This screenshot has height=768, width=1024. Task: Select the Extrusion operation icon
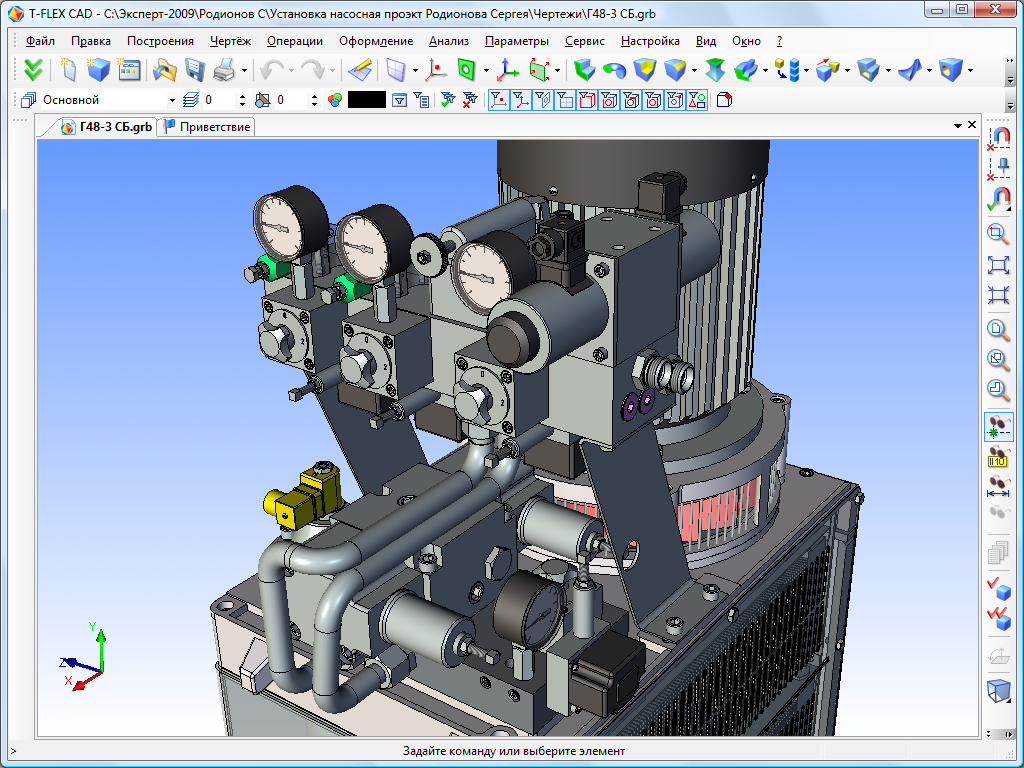pyautogui.click(x=585, y=70)
